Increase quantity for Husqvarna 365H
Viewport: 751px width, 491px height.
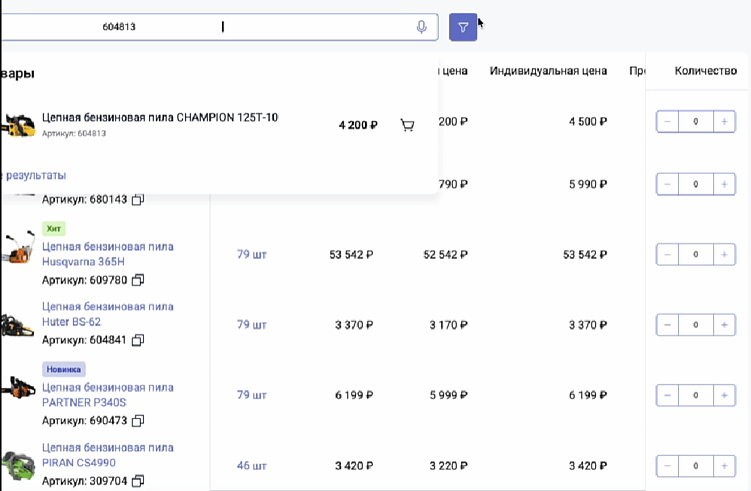724,255
